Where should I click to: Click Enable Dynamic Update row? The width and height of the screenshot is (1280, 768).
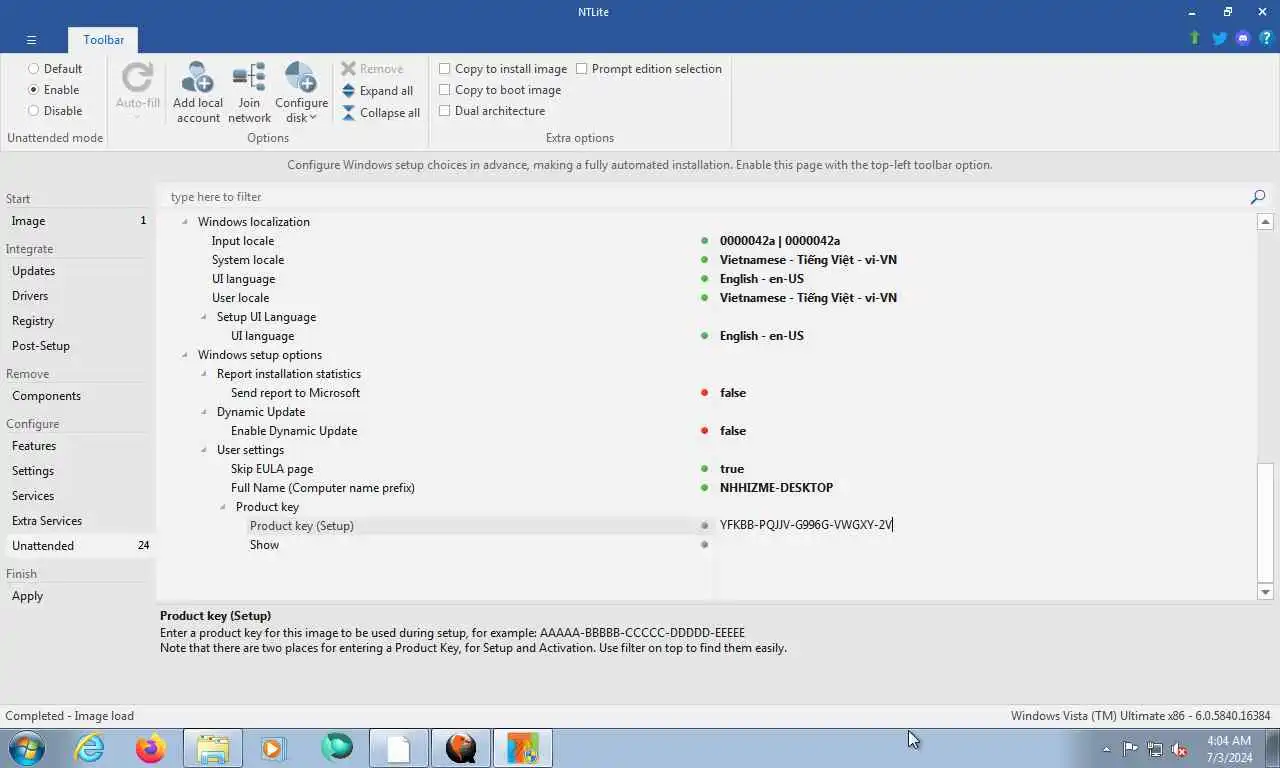[707, 431]
